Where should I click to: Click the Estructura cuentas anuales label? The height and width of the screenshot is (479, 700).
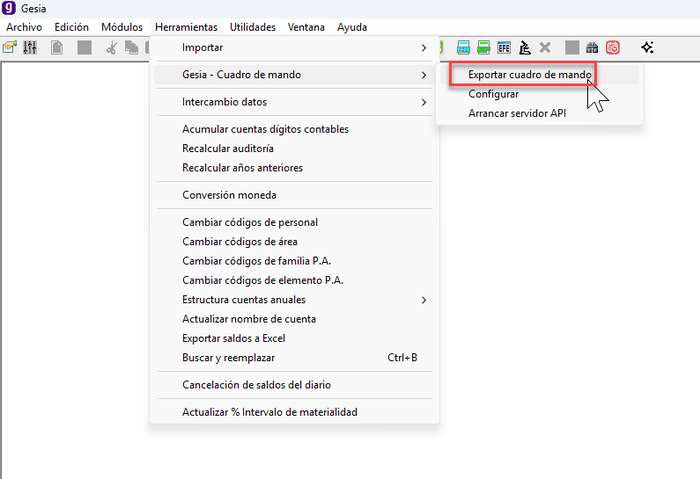click(x=244, y=300)
